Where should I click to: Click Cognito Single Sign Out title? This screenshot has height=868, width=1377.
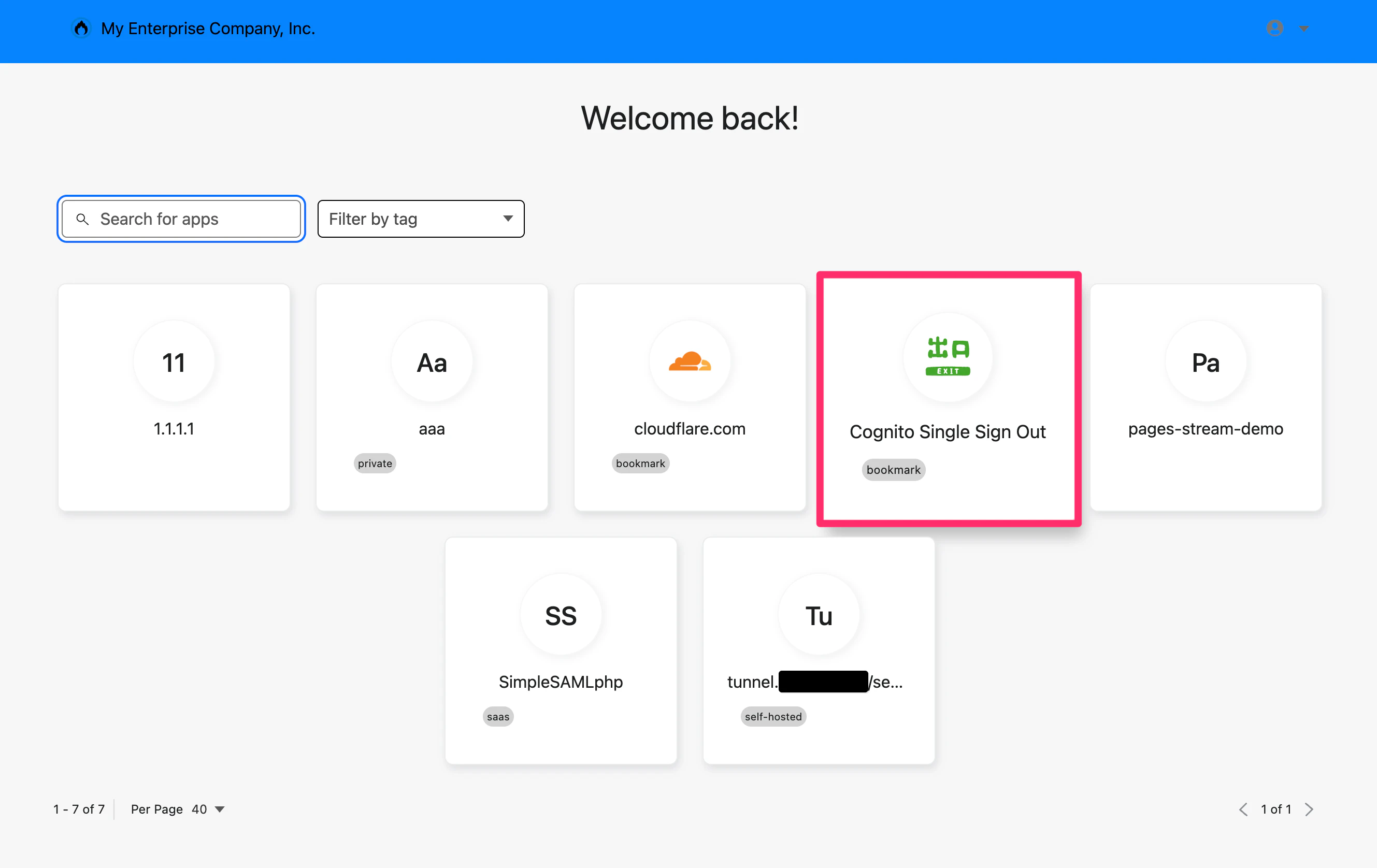[x=948, y=432]
